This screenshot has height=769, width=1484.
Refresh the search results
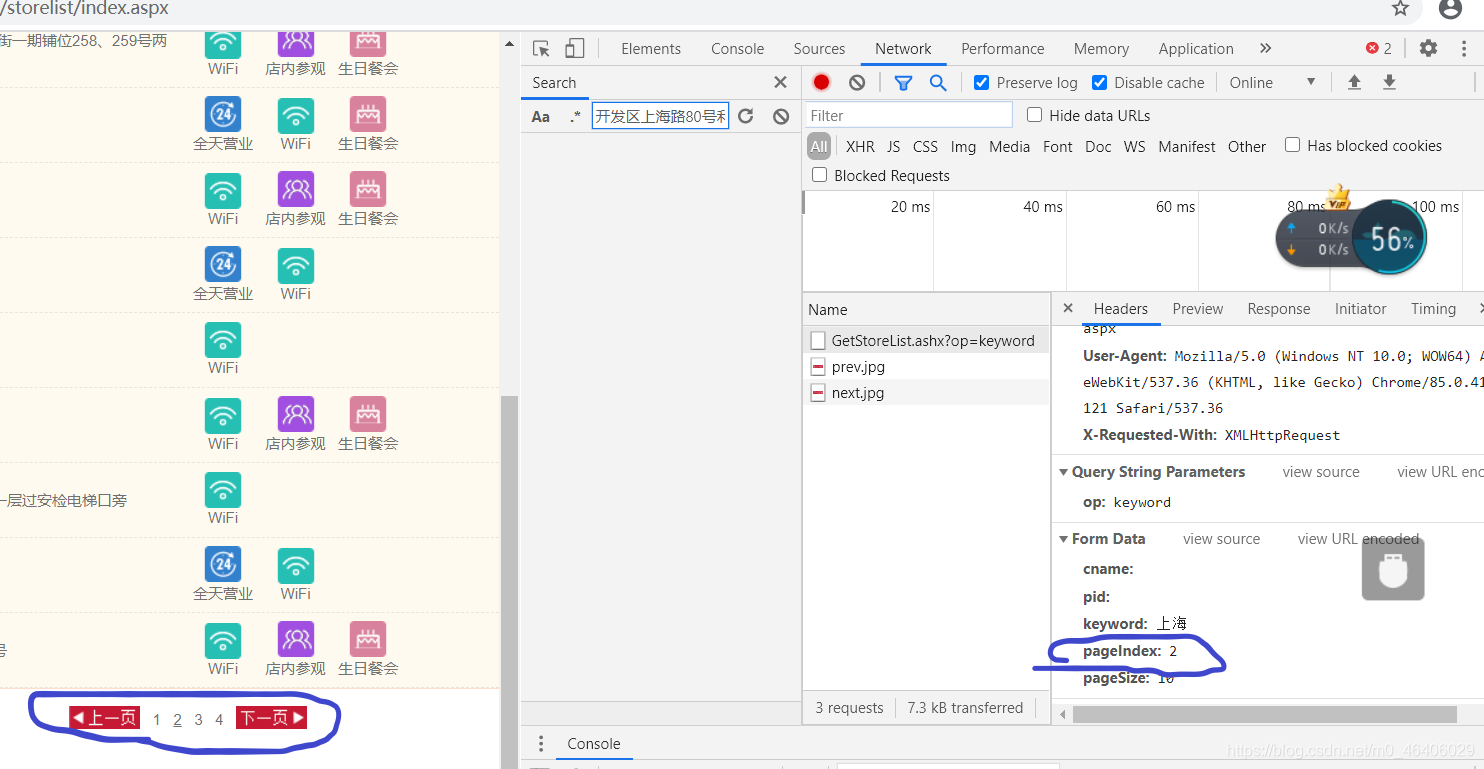click(x=746, y=116)
